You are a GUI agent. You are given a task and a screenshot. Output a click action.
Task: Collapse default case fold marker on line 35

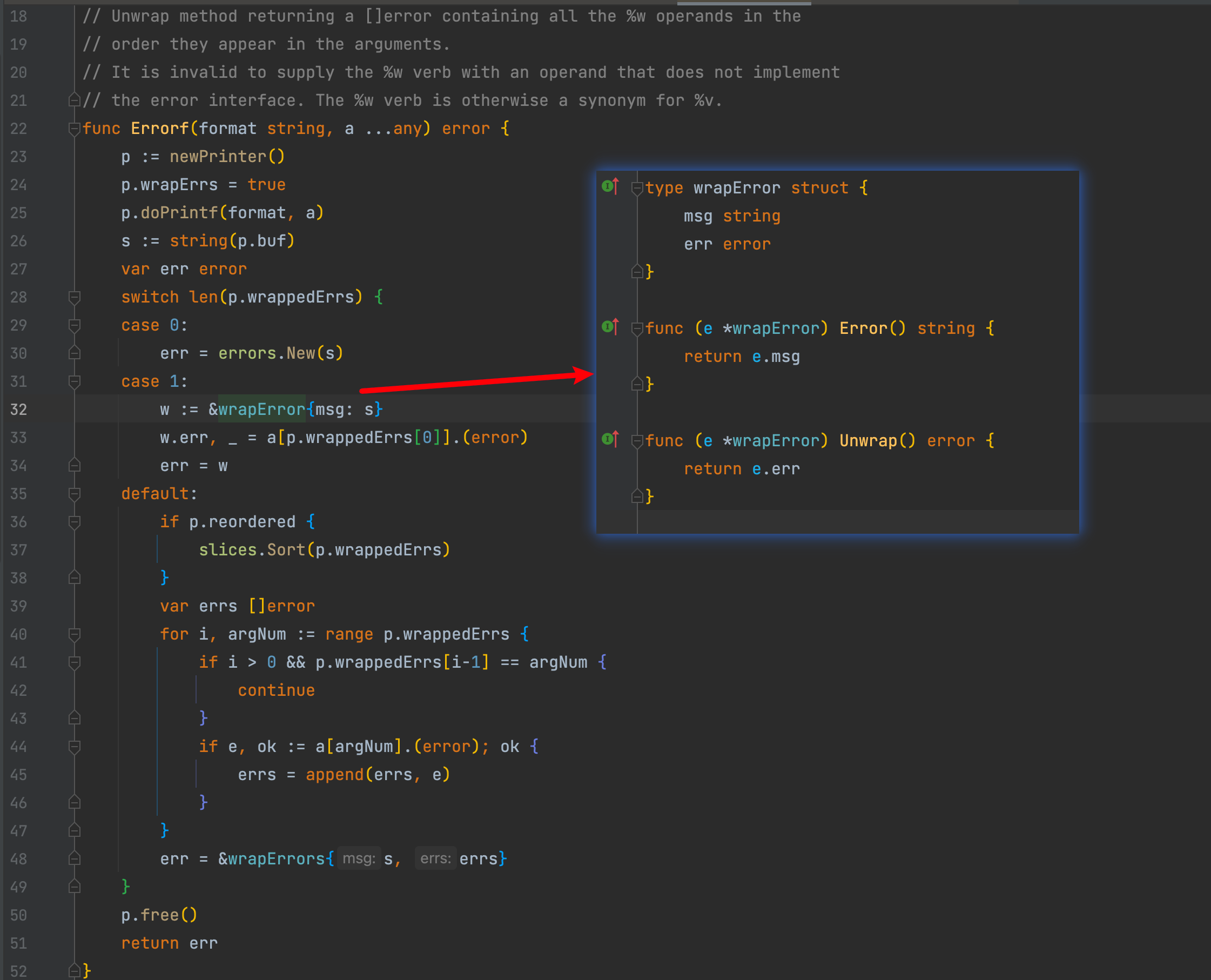pyautogui.click(x=74, y=494)
